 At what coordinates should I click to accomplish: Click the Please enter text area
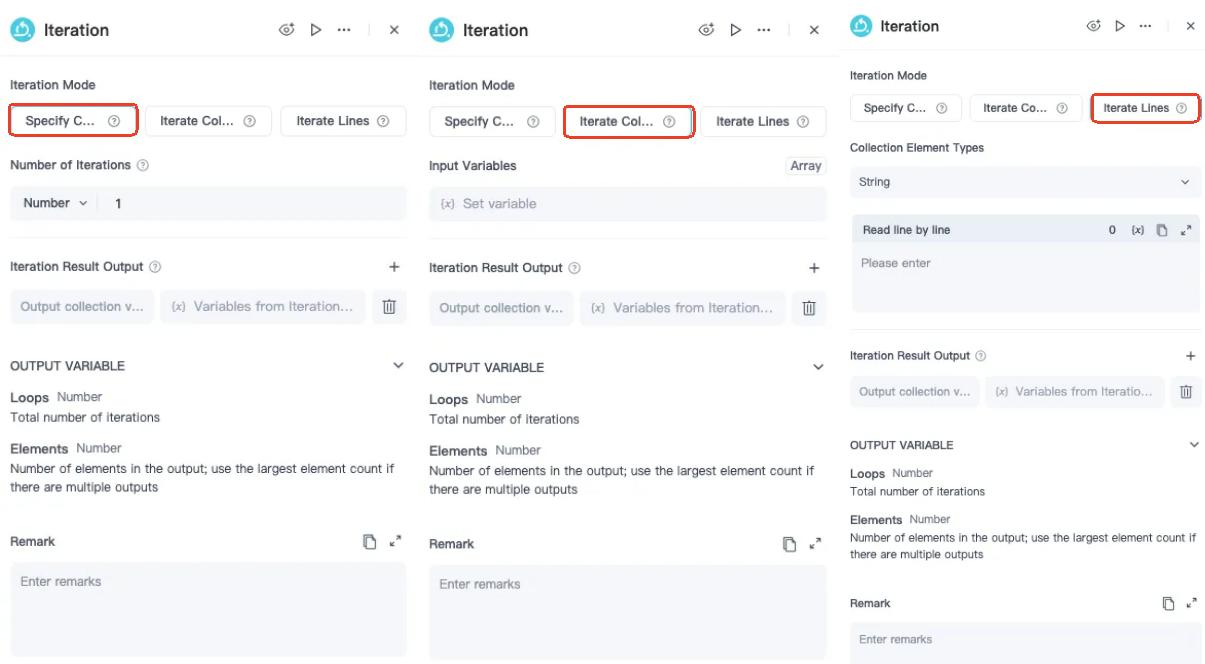coord(1025,278)
